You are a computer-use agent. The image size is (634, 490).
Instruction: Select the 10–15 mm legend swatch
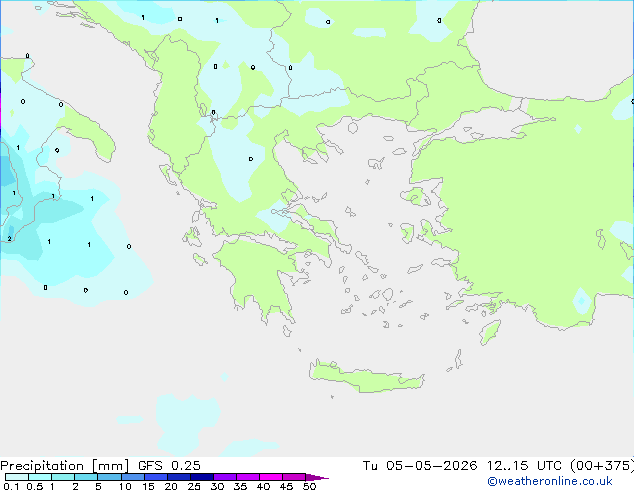click(132, 477)
